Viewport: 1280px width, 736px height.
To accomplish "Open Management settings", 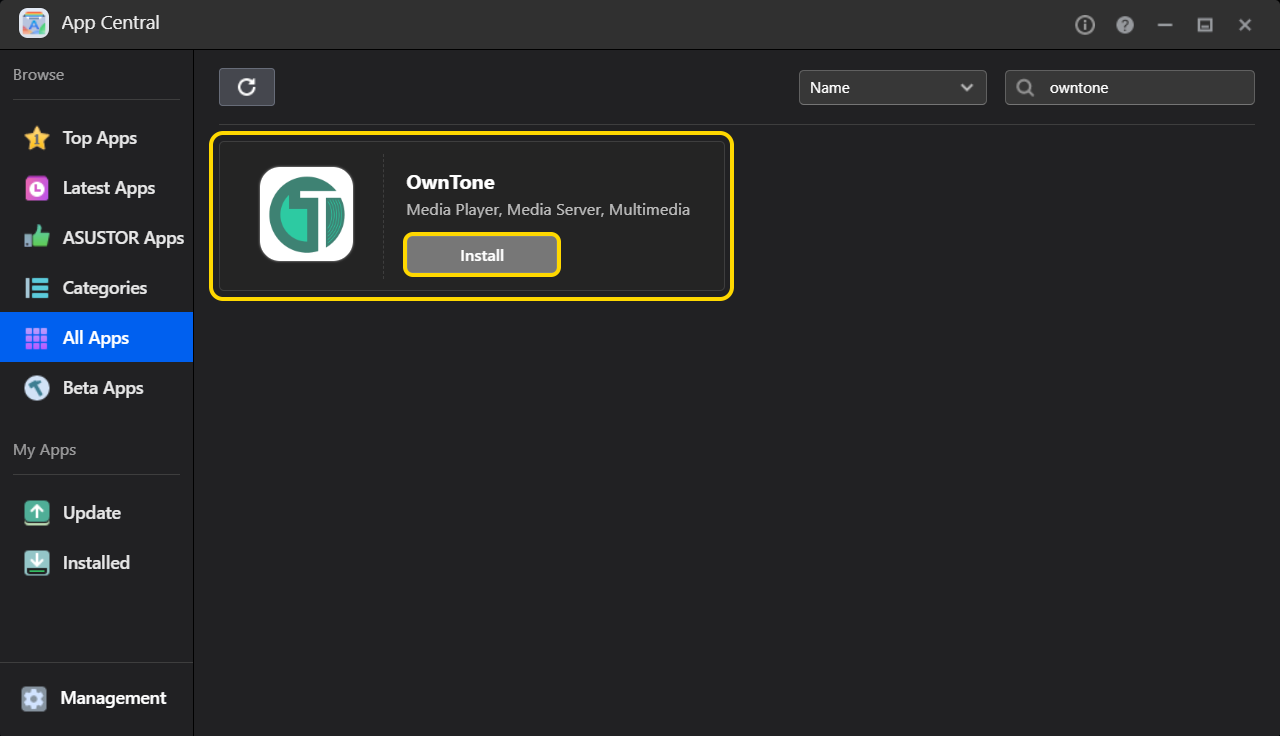I will 97,698.
